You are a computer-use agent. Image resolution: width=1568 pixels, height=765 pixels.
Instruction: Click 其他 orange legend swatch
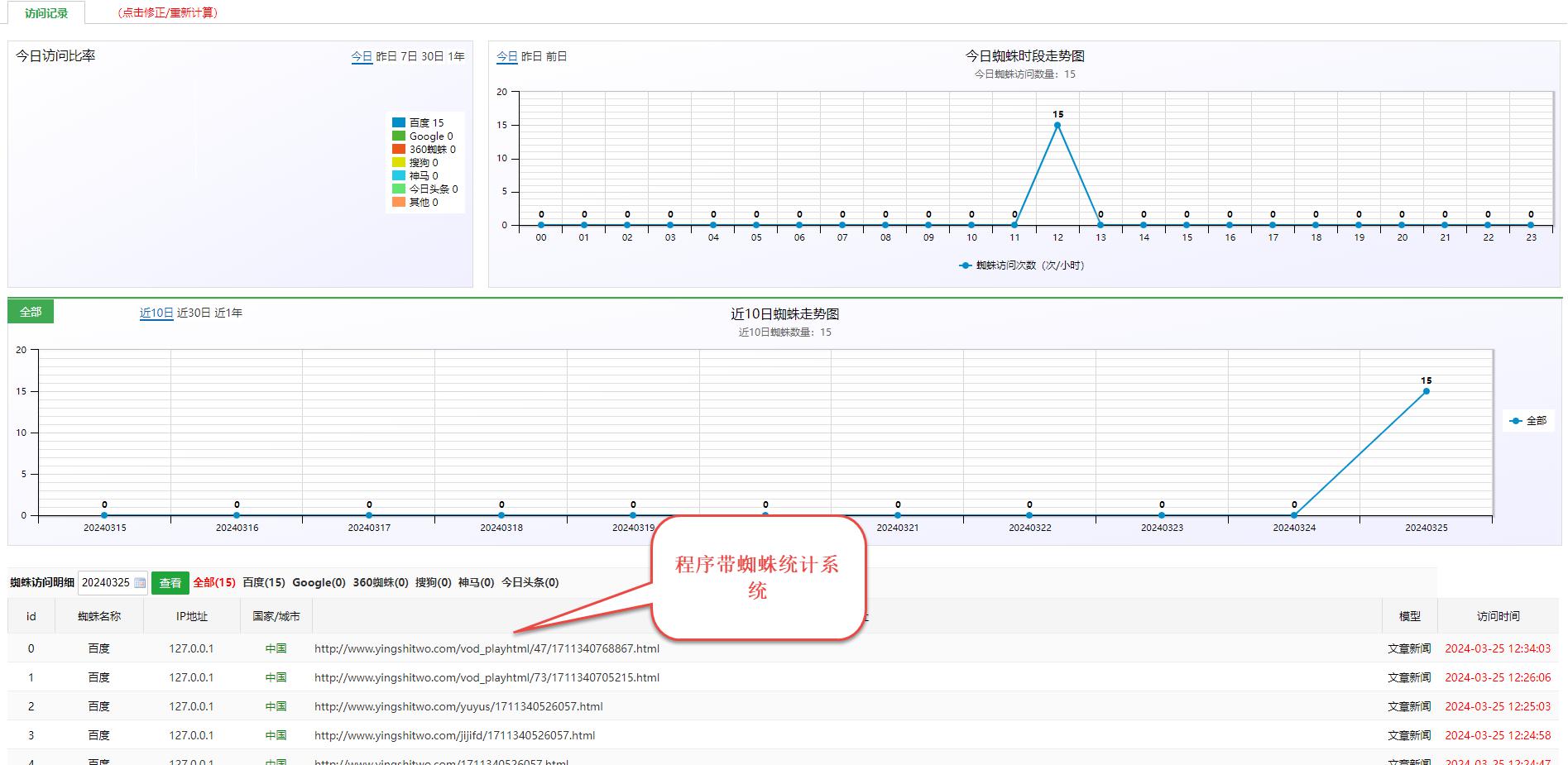click(x=399, y=202)
